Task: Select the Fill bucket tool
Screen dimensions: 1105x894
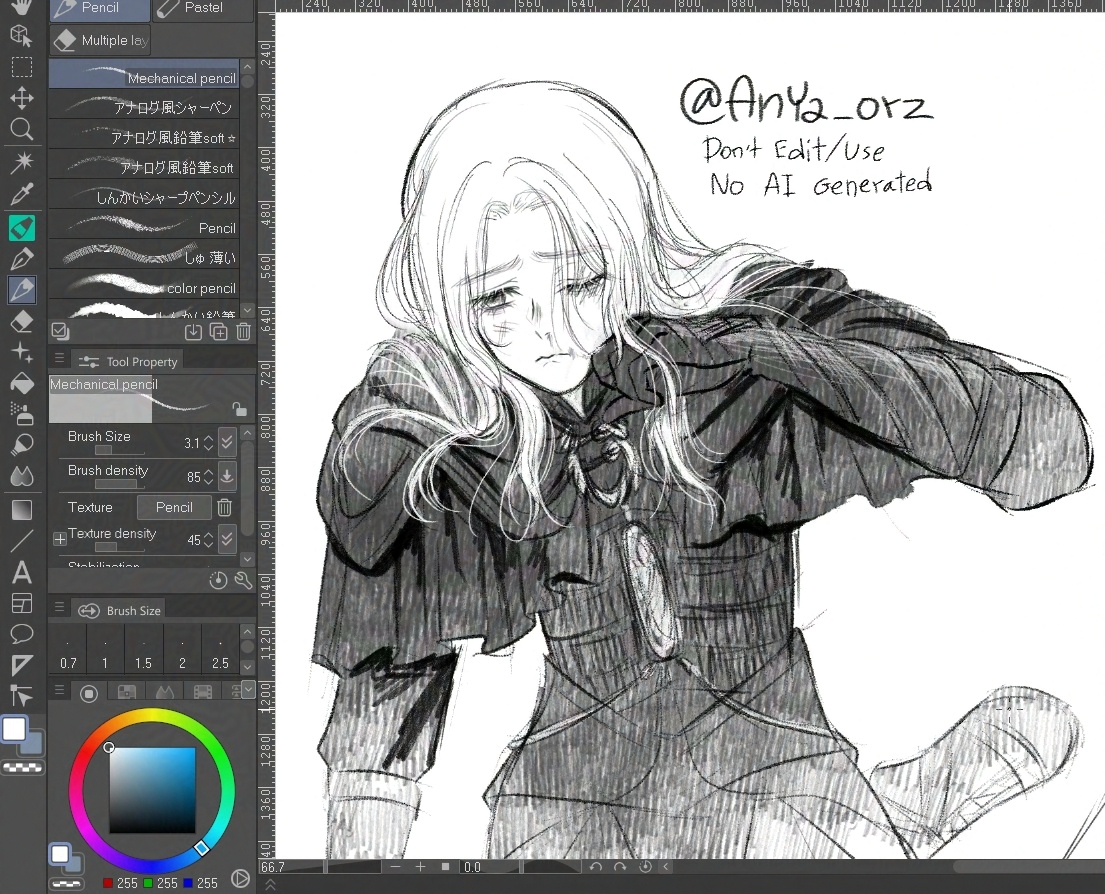Action: [x=22, y=385]
